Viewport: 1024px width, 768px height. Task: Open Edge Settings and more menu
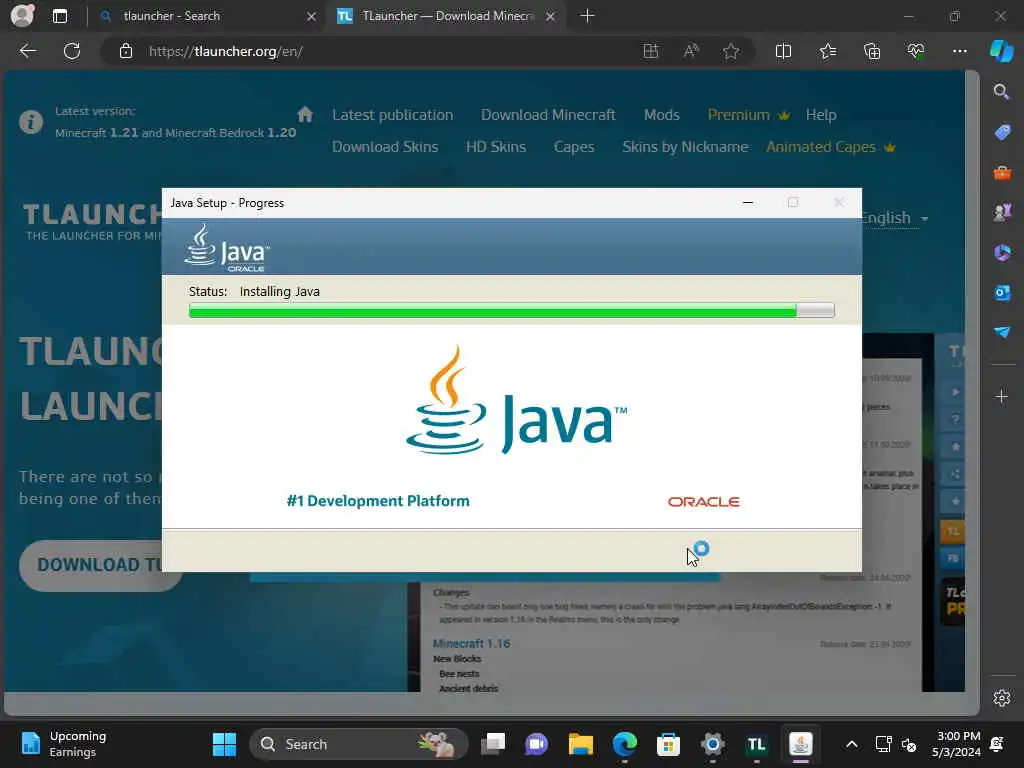(959, 51)
